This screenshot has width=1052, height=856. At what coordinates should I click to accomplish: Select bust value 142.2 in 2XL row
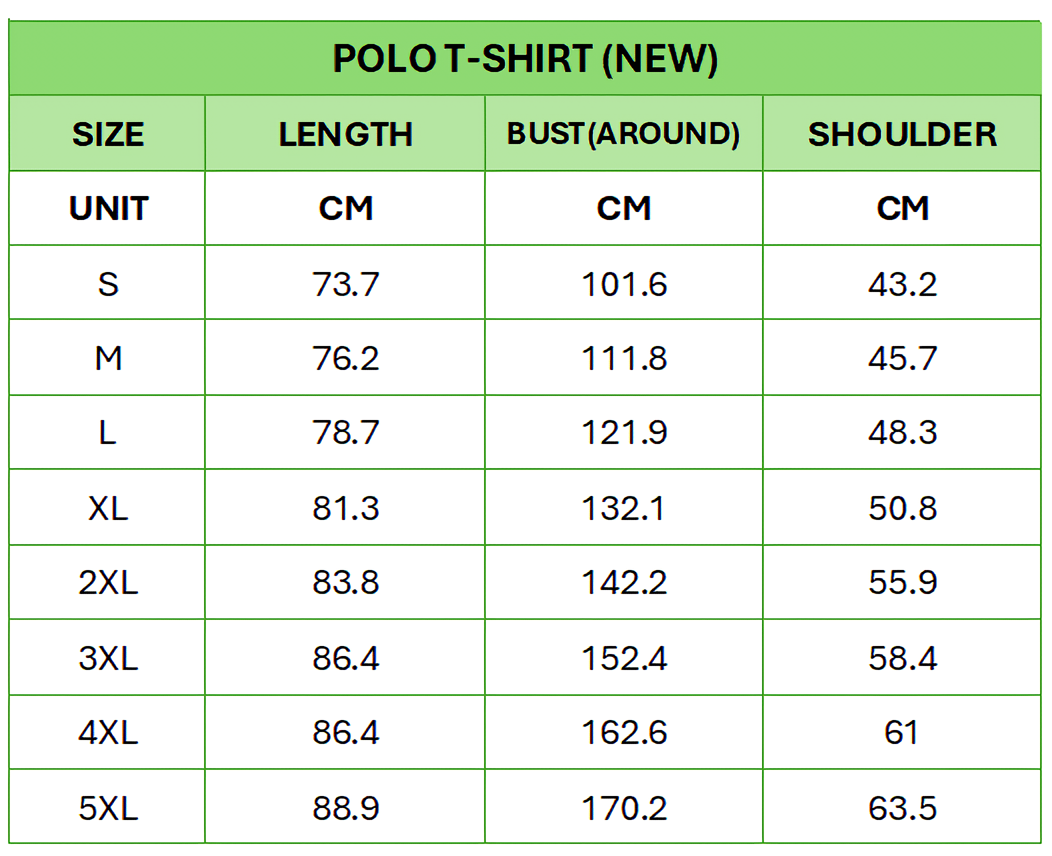tap(623, 582)
